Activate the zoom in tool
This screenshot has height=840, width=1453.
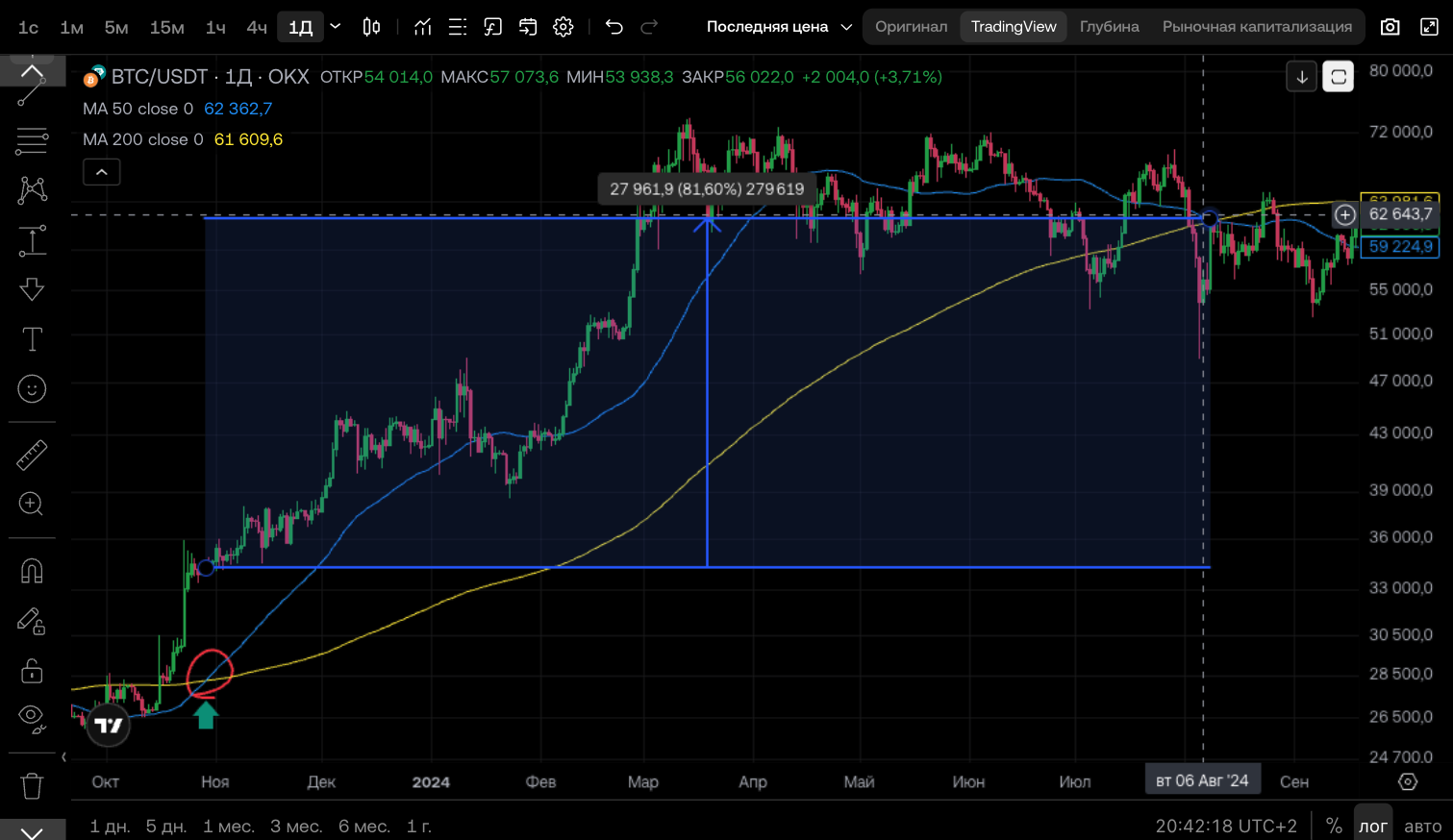[x=32, y=504]
